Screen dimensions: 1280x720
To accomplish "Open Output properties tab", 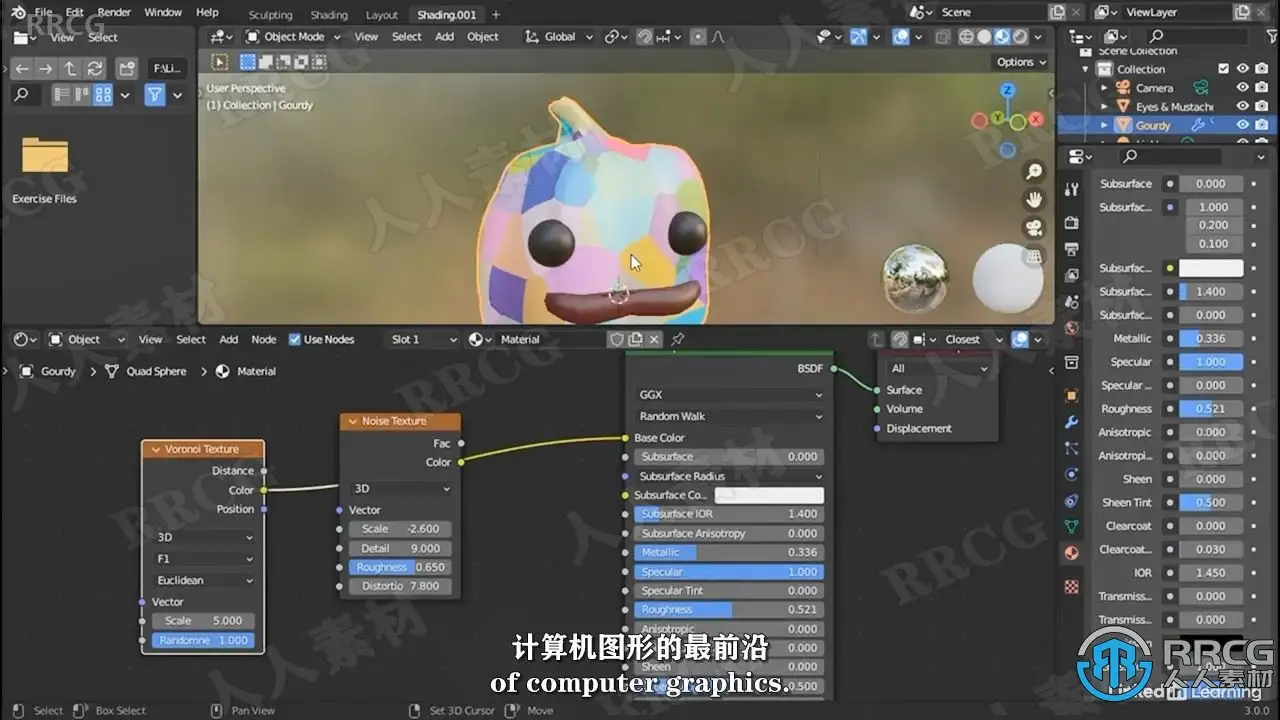I will click(x=1072, y=249).
